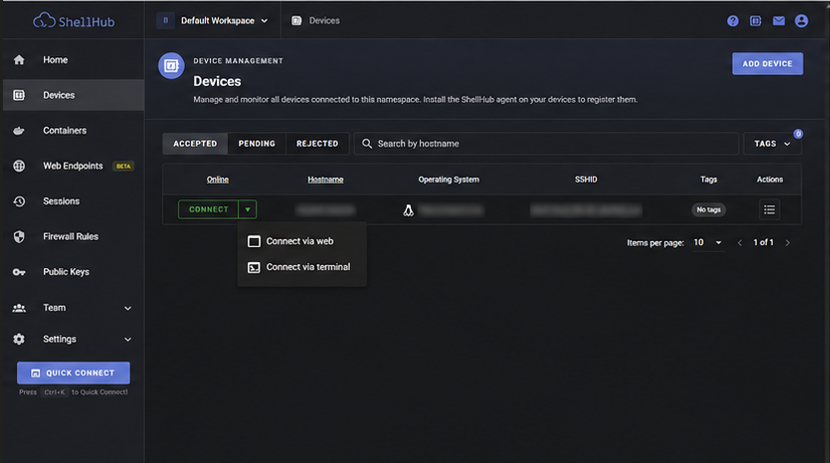830x463 pixels.
Task: Click the Sessions sidebar label
Action: (x=61, y=201)
